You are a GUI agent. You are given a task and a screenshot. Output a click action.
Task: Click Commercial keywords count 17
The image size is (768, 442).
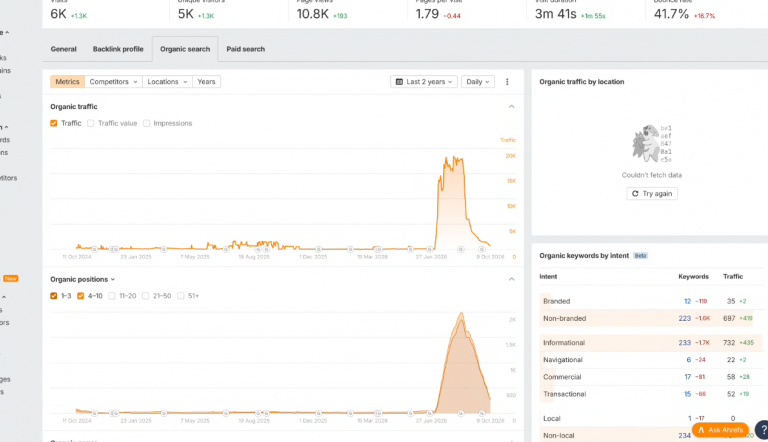tap(688, 377)
